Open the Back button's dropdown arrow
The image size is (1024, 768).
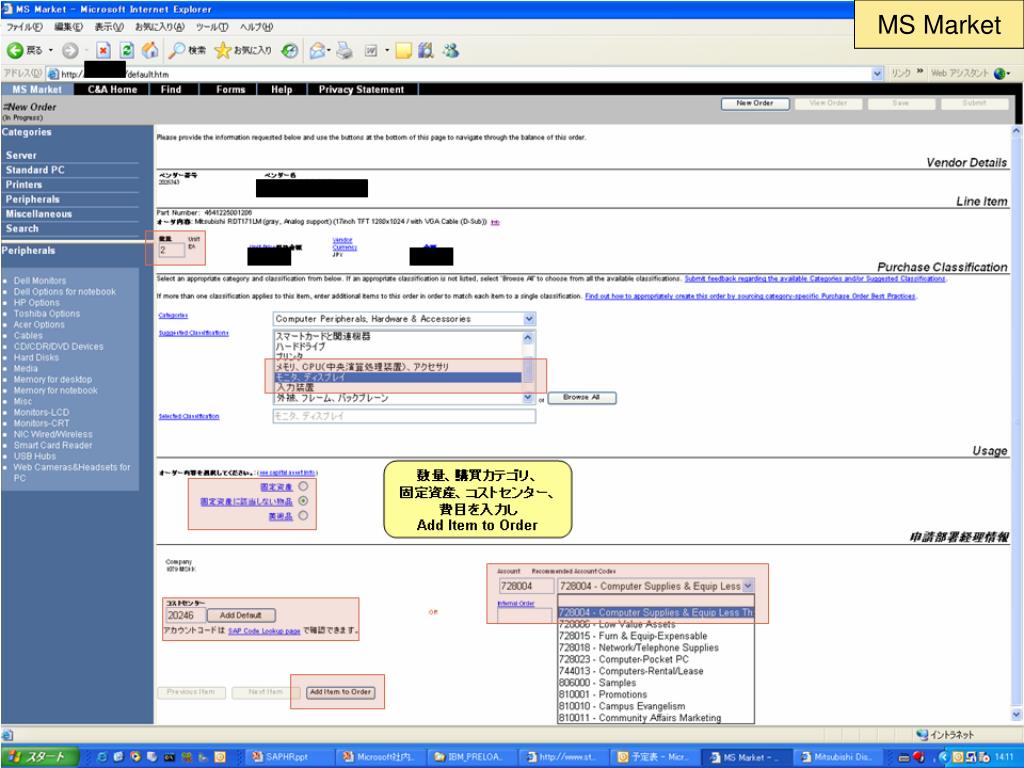click(x=50, y=50)
